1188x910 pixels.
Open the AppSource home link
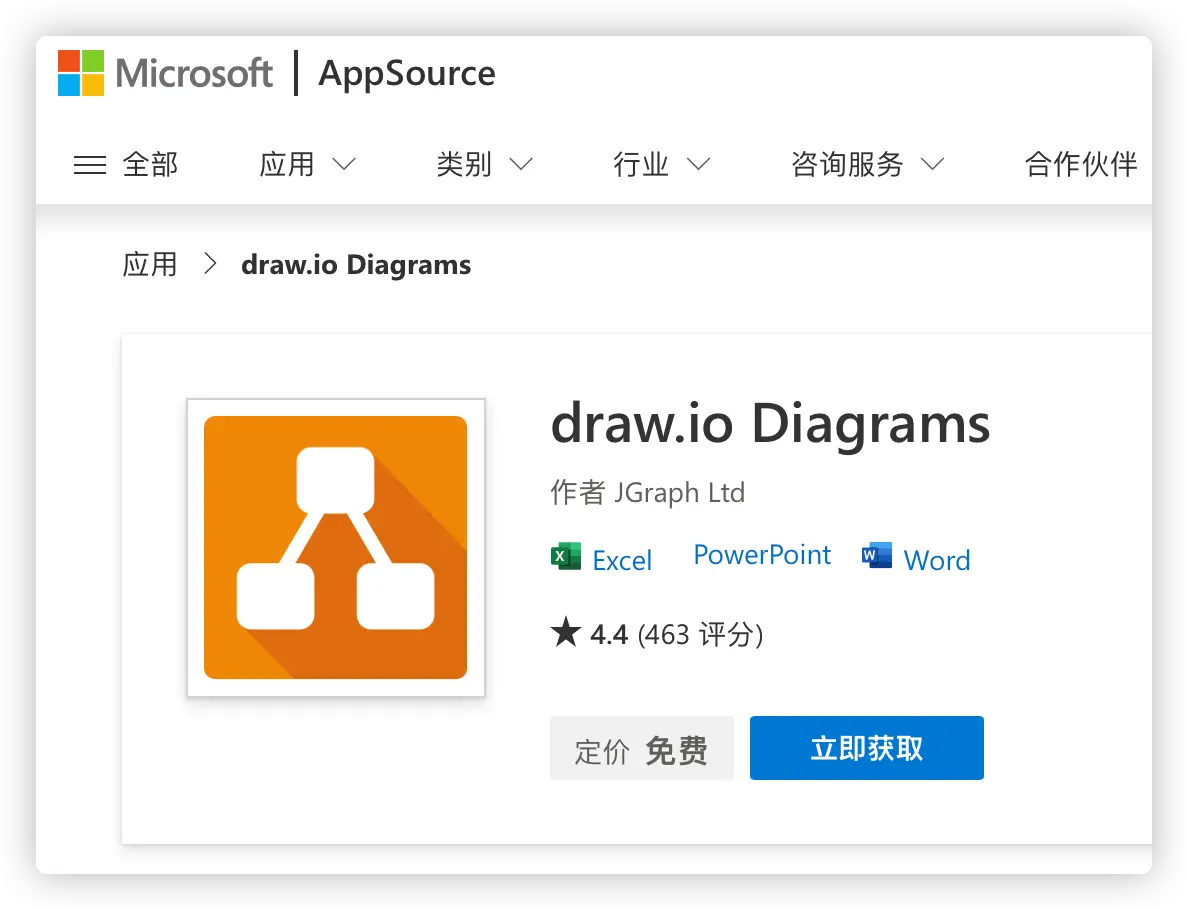[407, 74]
